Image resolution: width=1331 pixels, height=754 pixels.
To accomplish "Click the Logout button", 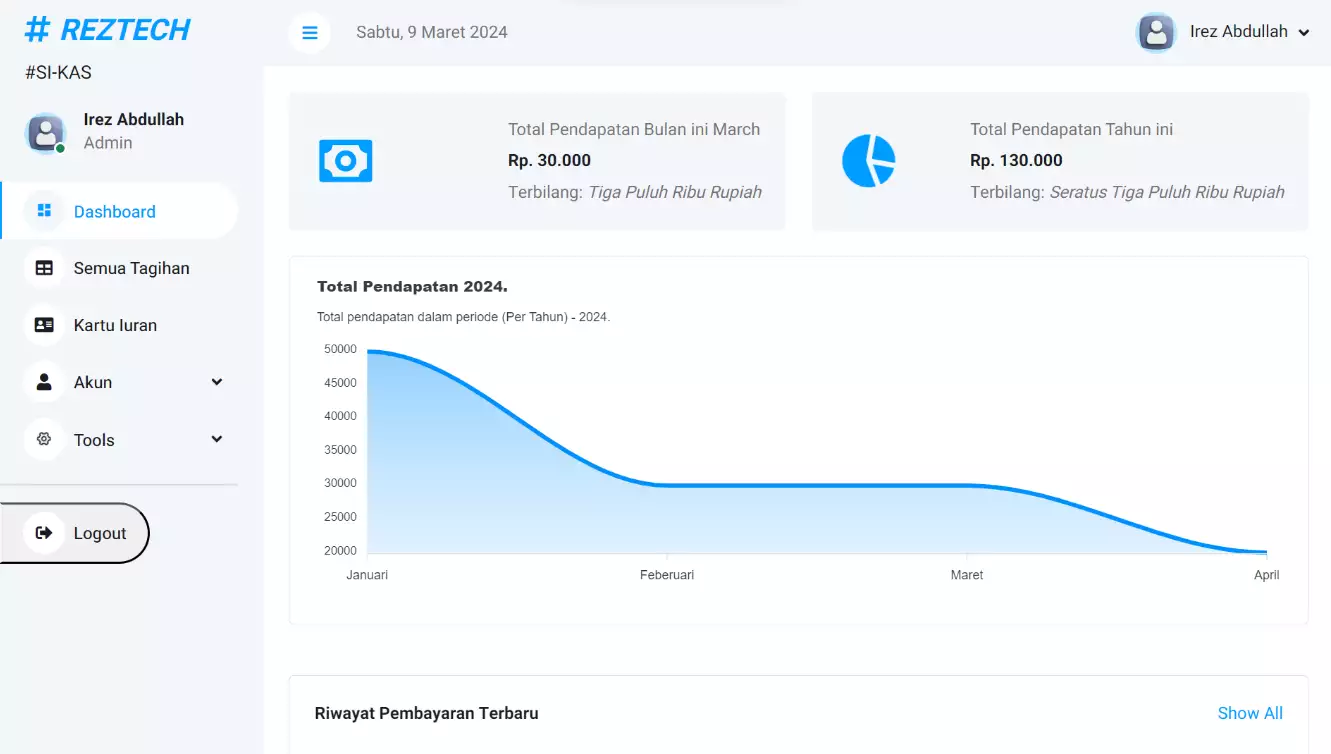I will pyautogui.click(x=75, y=533).
